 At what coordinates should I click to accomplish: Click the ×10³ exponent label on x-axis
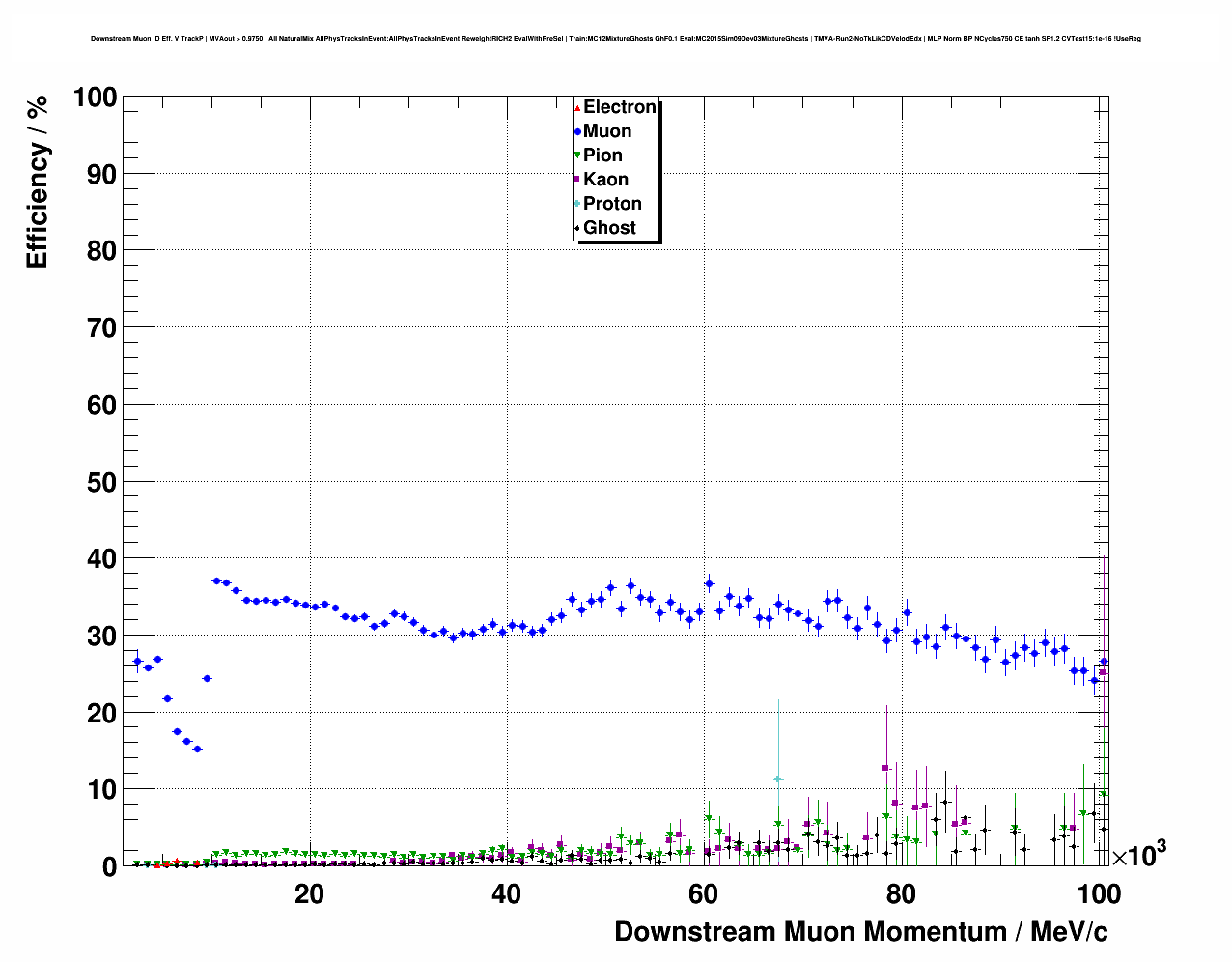[x=1138, y=856]
